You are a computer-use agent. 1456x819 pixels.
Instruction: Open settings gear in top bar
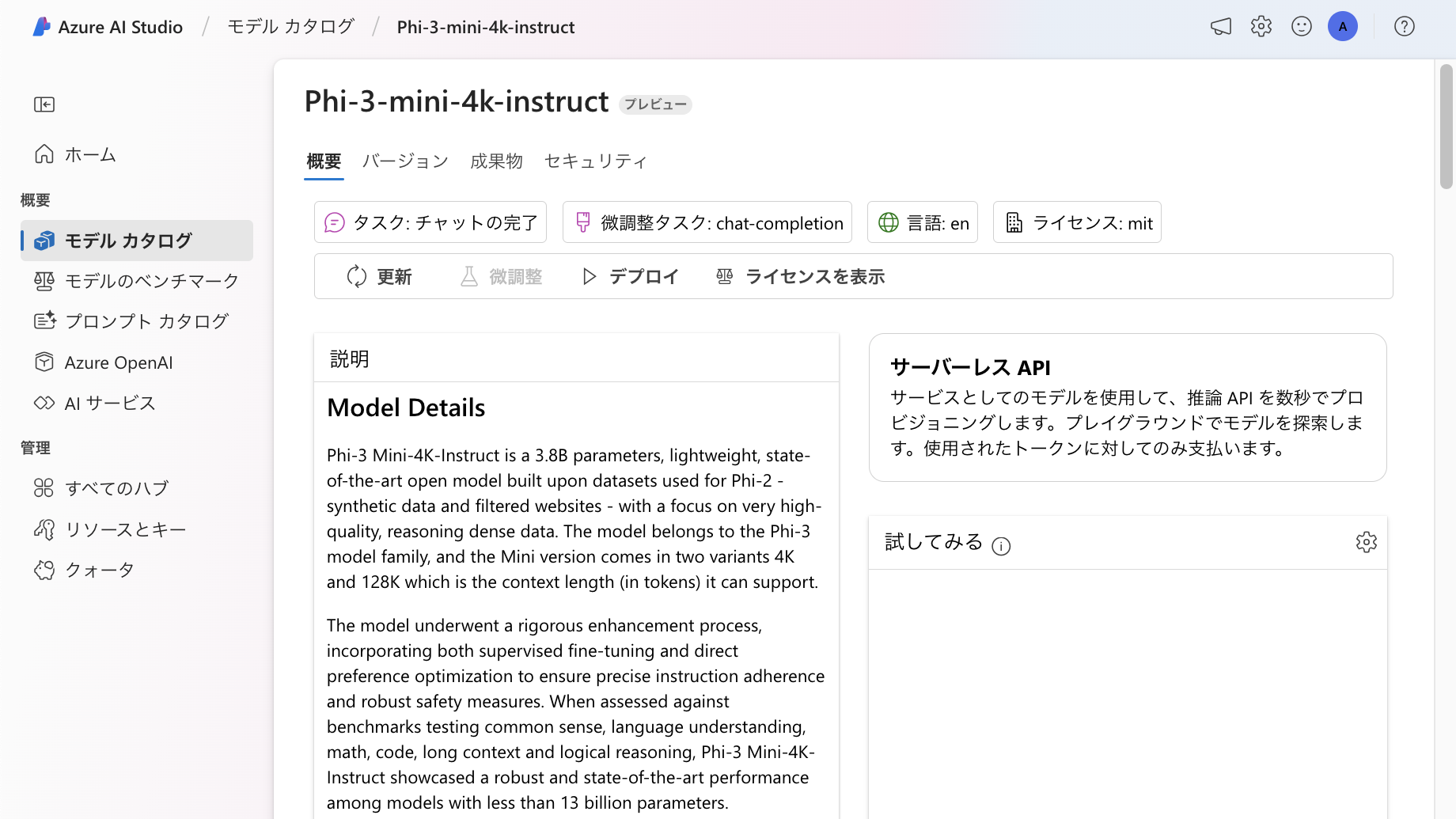1261,27
